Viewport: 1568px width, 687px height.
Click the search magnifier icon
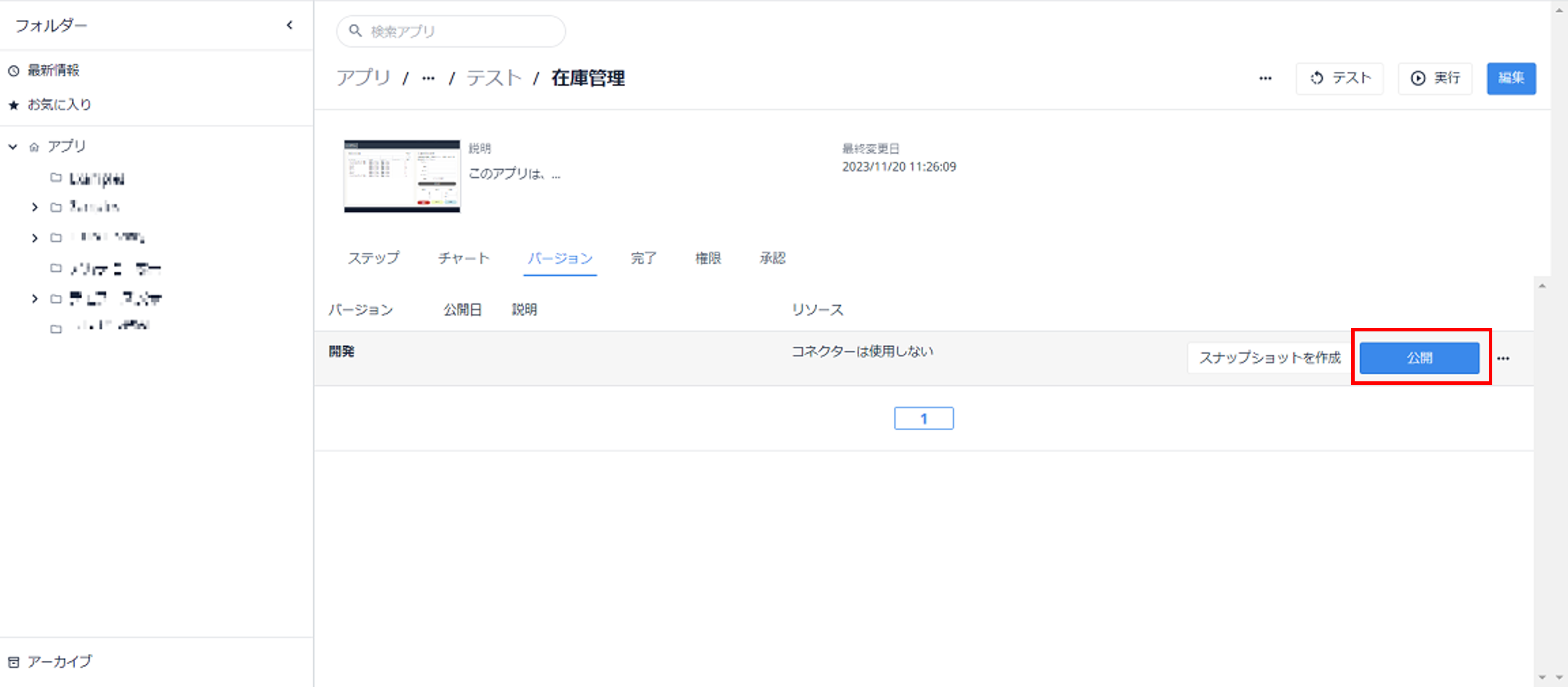[x=355, y=31]
